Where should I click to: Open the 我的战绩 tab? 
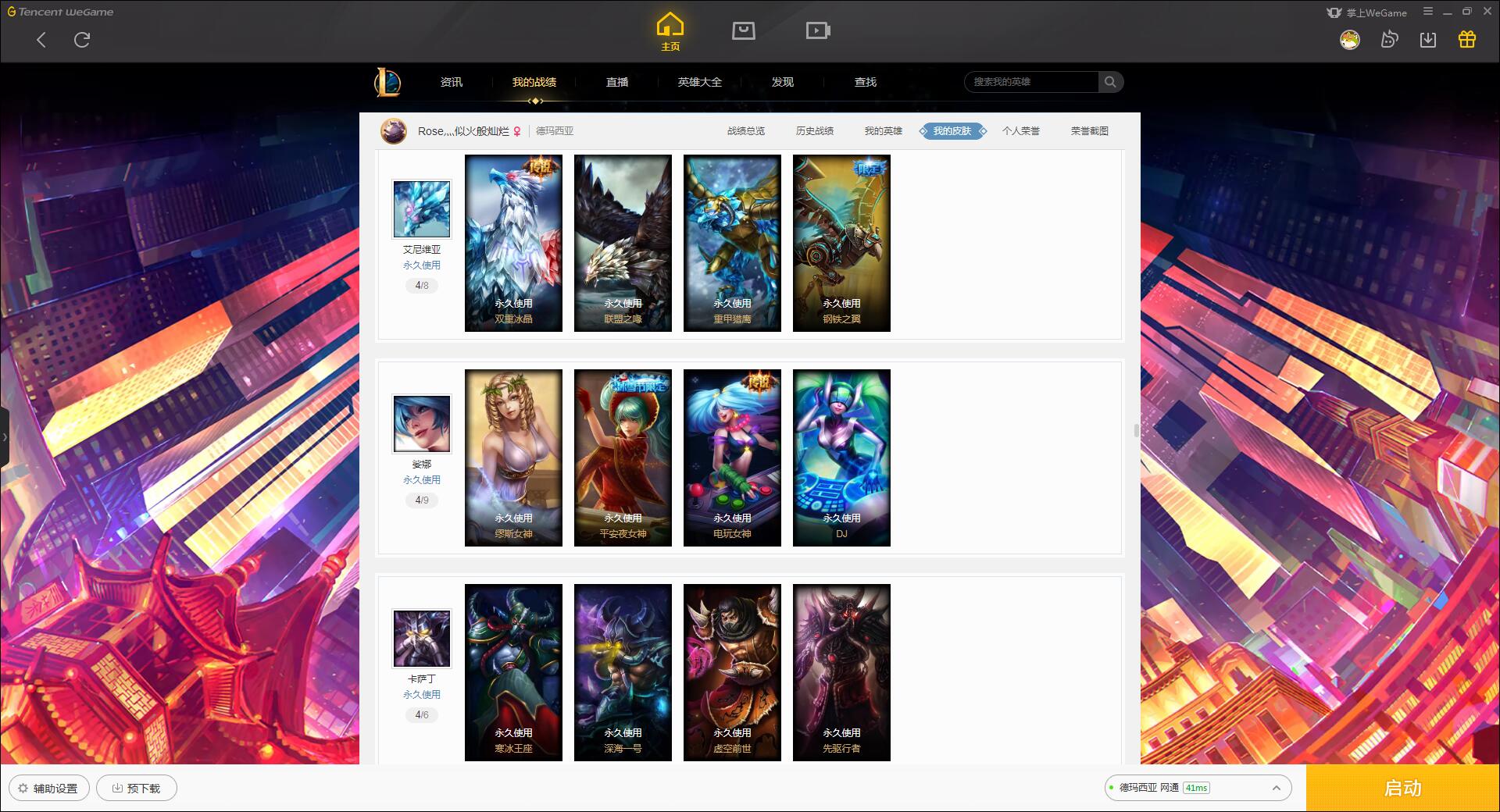(534, 82)
